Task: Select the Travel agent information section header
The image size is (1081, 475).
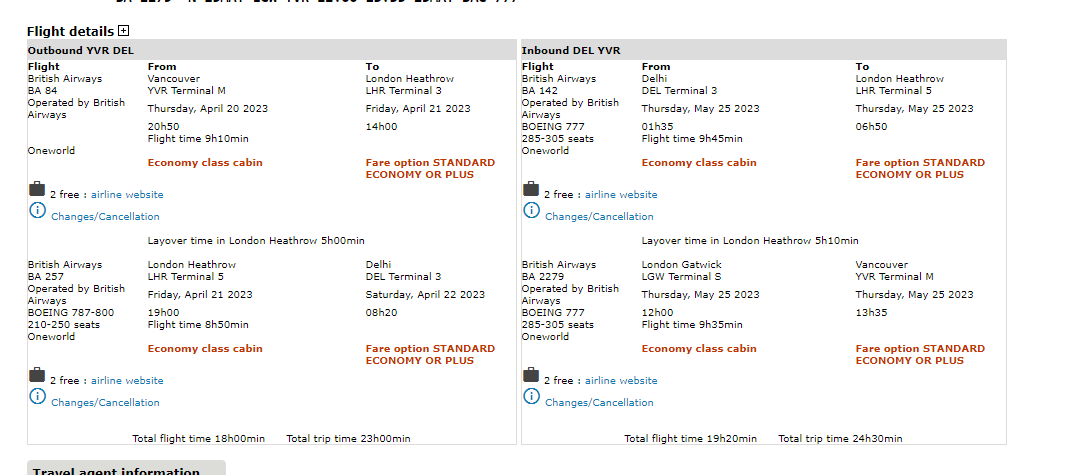Action: [x=116, y=471]
